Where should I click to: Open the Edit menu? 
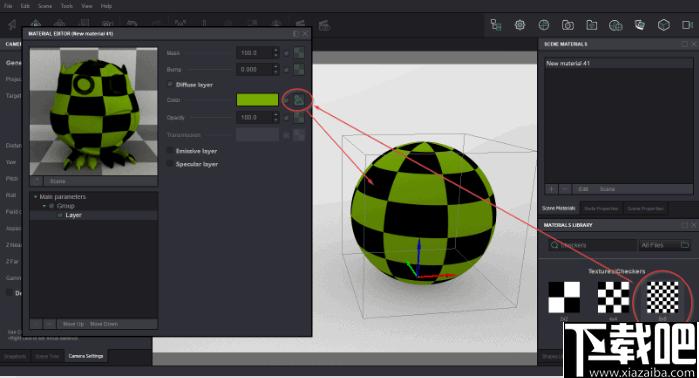25,6
